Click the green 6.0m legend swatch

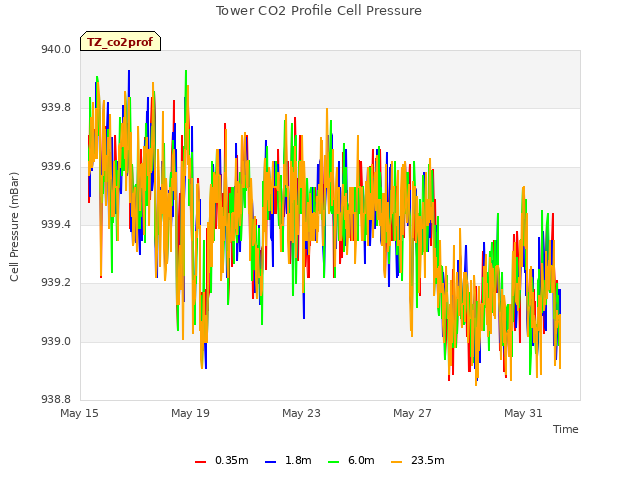[x=333, y=462]
